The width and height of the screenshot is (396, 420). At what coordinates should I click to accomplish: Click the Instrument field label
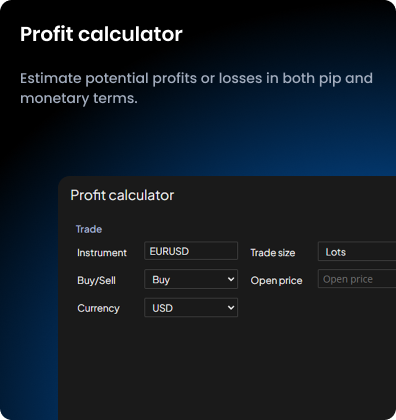(102, 253)
